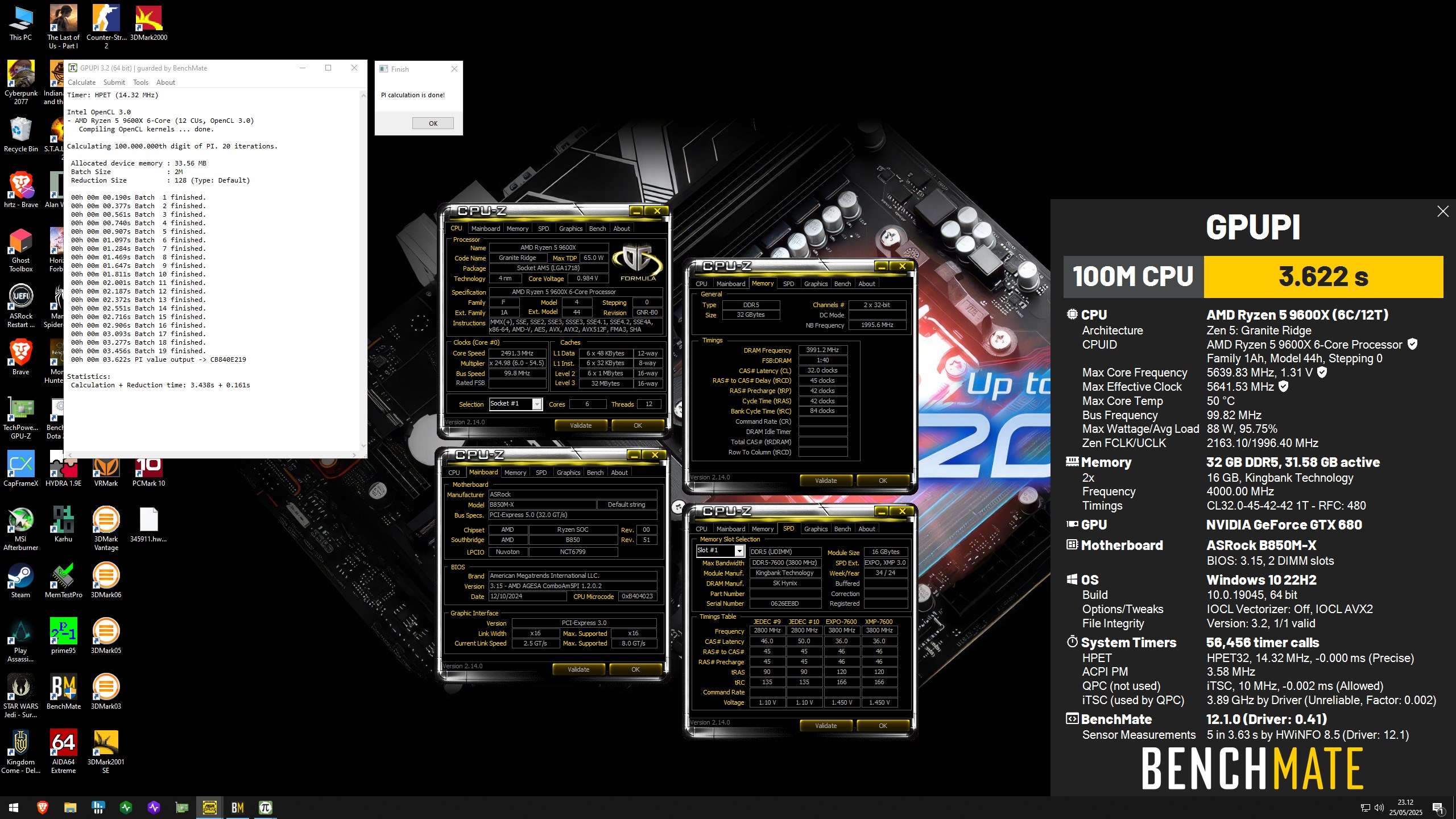Launch AIDA64 Extreme desktop icon
This screenshot has height=819, width=1456.
tap(63, 752)
